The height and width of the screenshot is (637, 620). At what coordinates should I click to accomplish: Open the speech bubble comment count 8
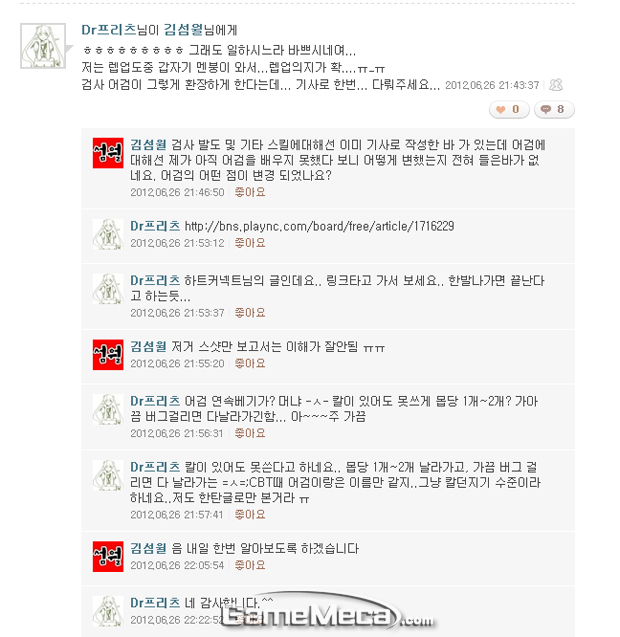pyautogui.click(x=554, y=109)
